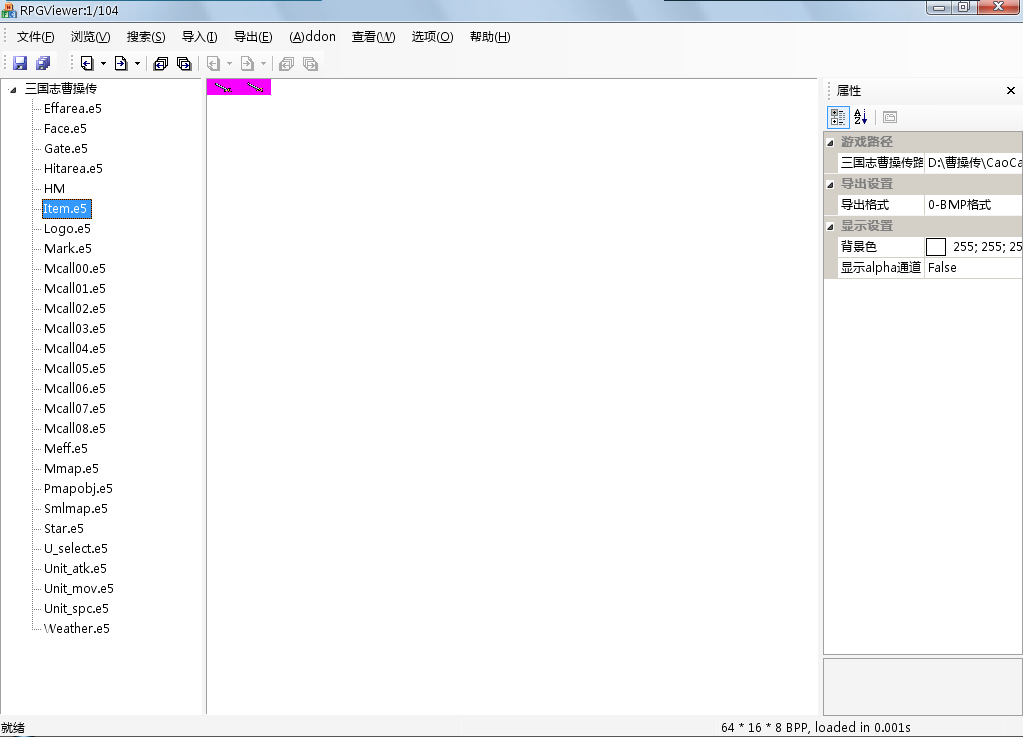Click the batch import stacked pages icon
Screen dimensions: 1023x737
pos(160,63)
